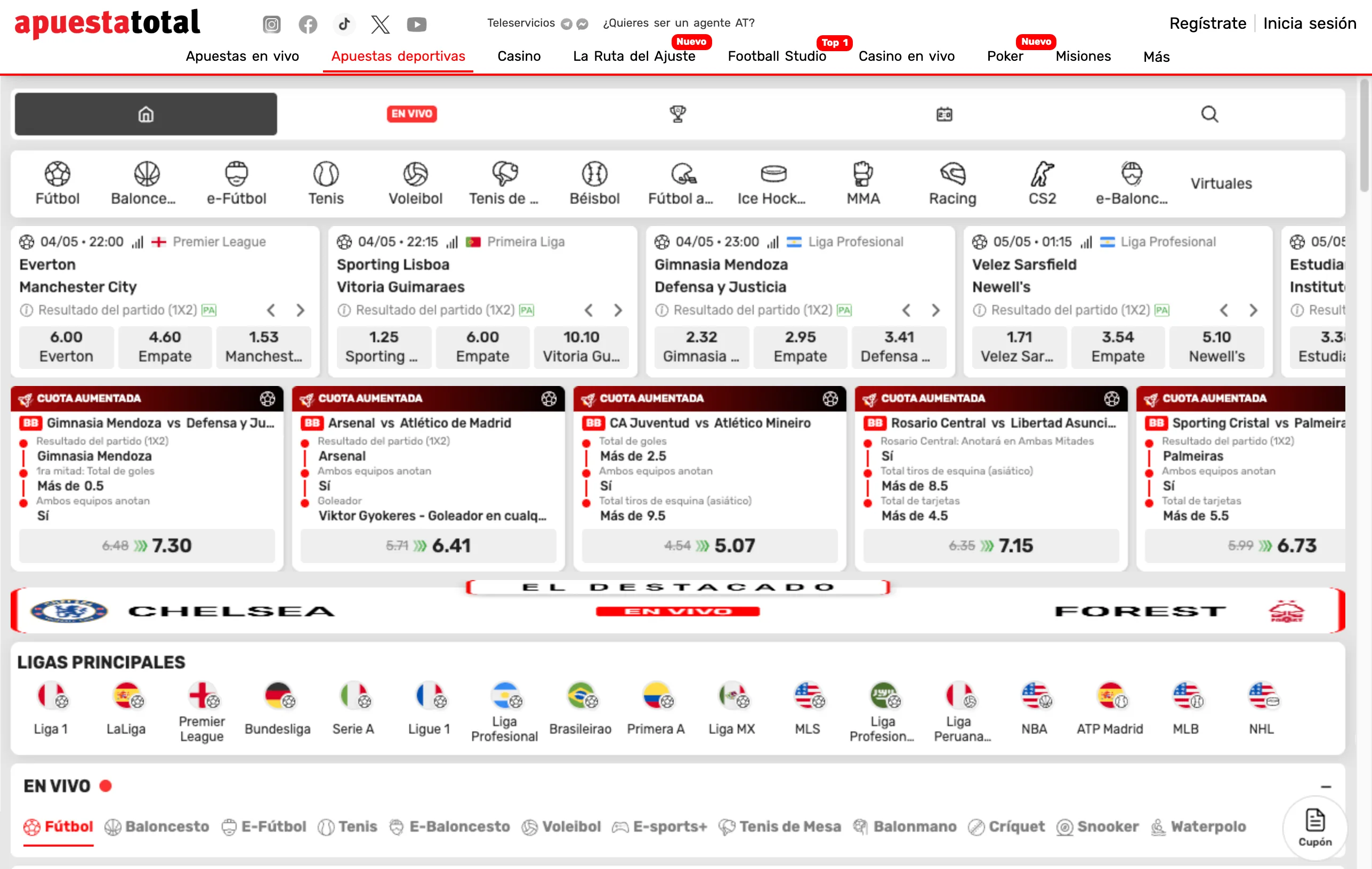
Task: Open La Ruta del Ajuste menu
Action: pos(634,57)
